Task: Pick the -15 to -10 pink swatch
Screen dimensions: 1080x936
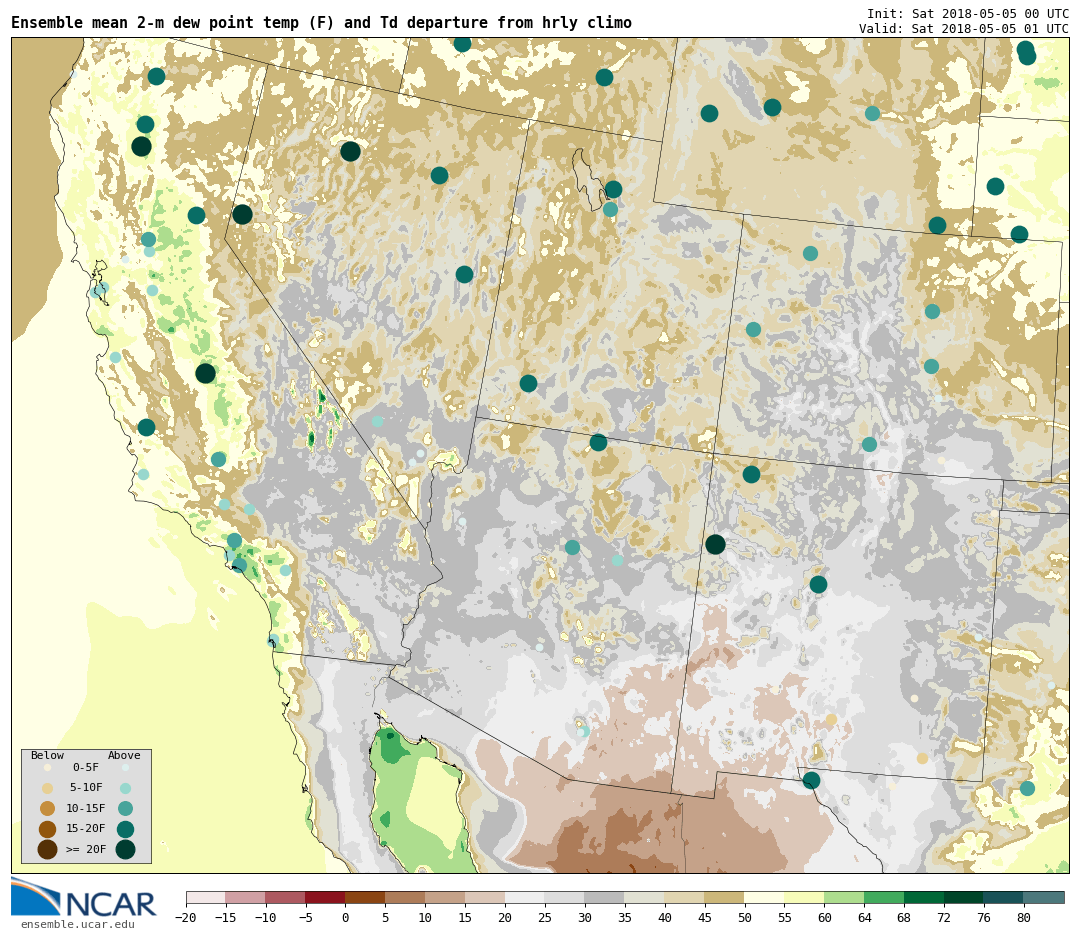Action: (x=246, y=897)
